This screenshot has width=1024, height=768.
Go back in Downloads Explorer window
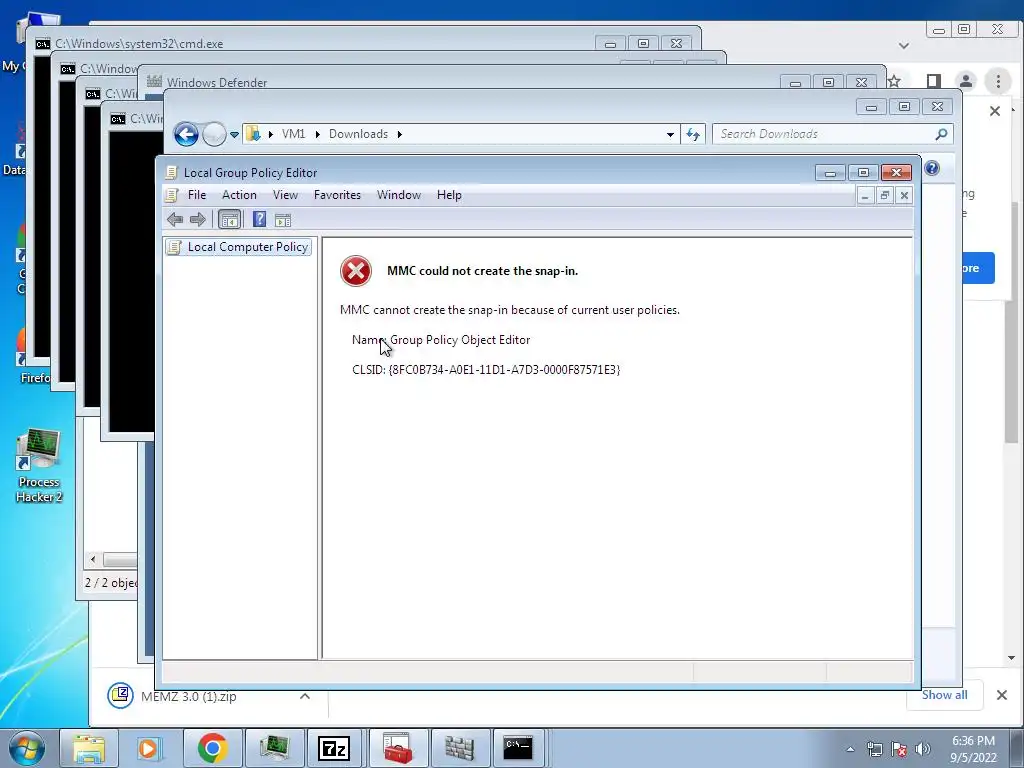[186, 135]
